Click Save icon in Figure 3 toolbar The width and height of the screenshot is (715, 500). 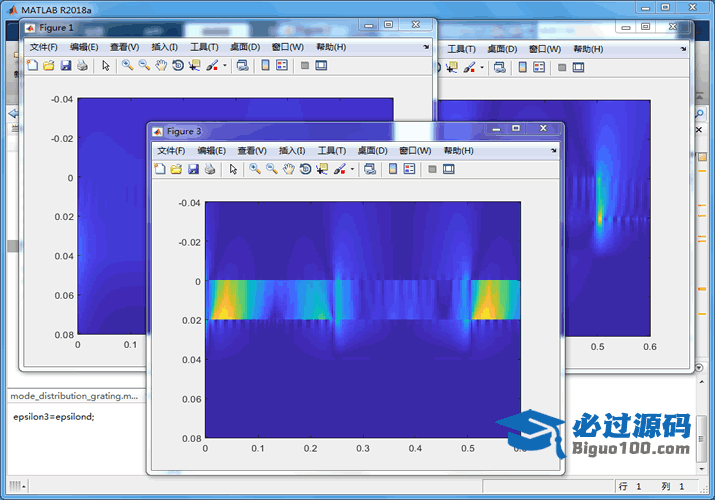193,169
